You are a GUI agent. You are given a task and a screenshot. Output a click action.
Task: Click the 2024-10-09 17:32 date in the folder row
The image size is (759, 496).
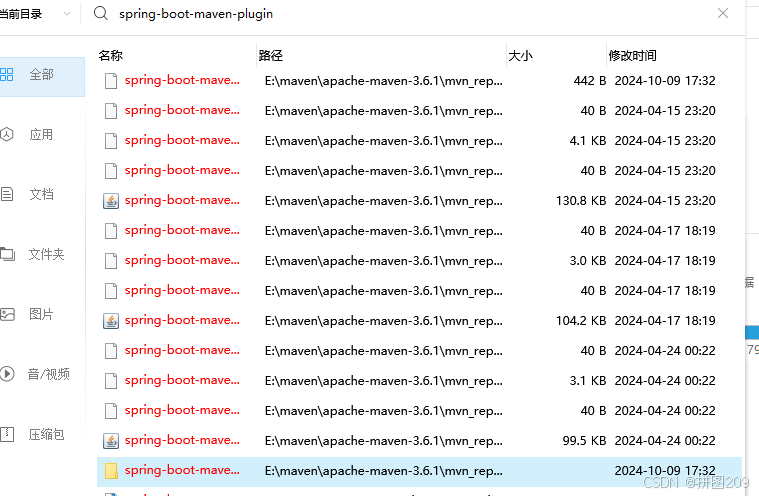[x=665, y=470]
